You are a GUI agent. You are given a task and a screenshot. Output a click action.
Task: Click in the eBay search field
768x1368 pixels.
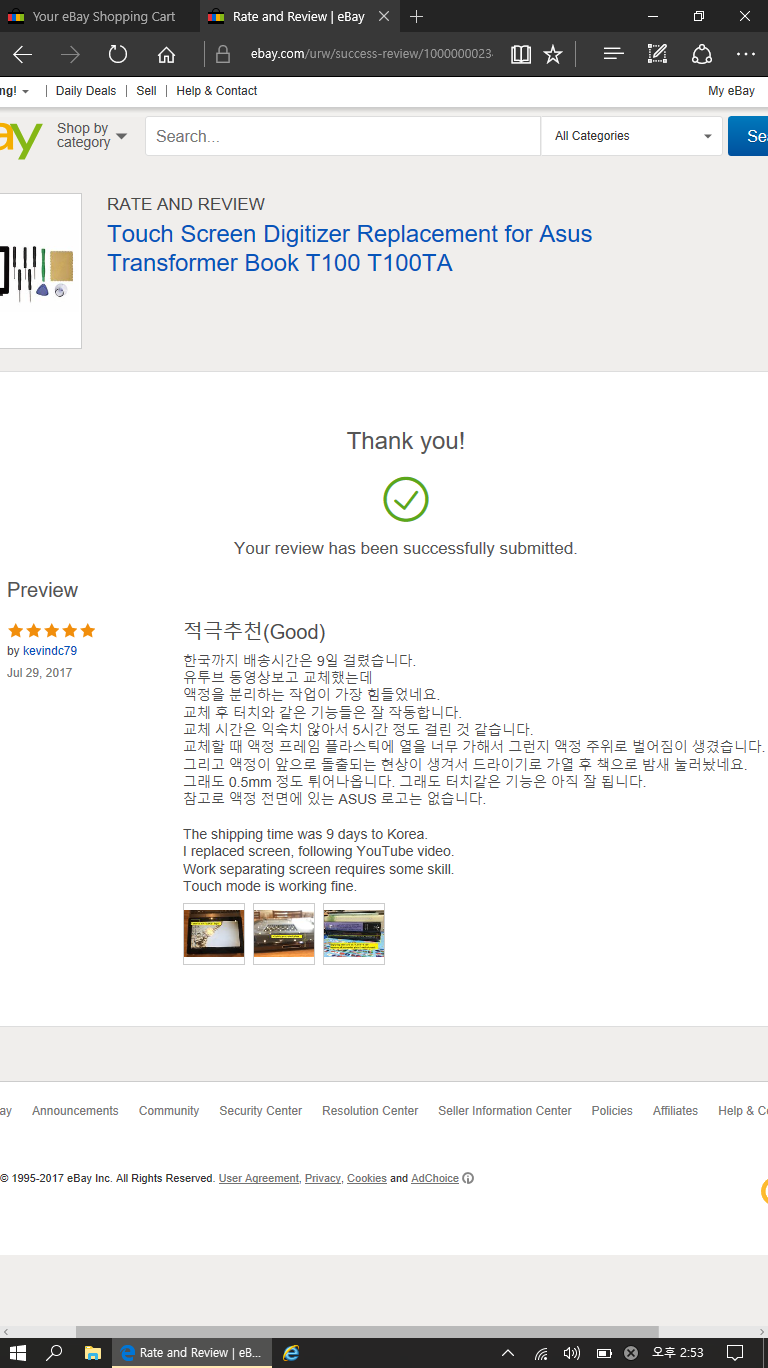pos(342,136)
